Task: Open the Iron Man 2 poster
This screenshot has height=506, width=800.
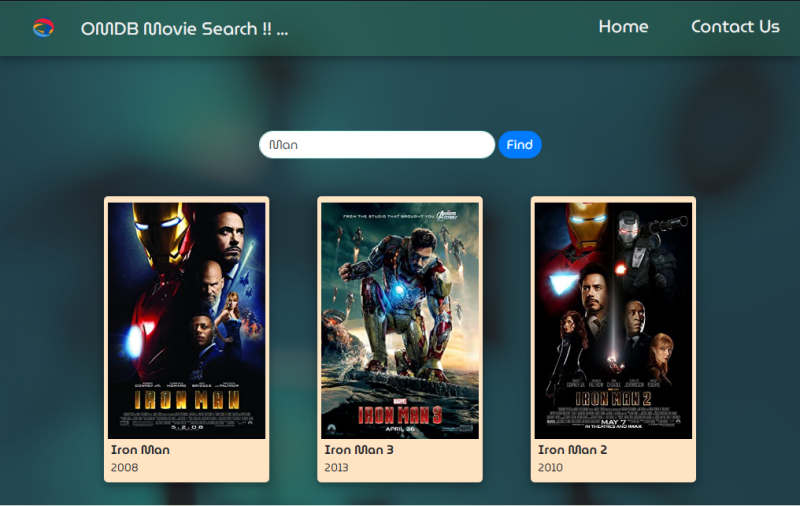Action: (613, 321)
